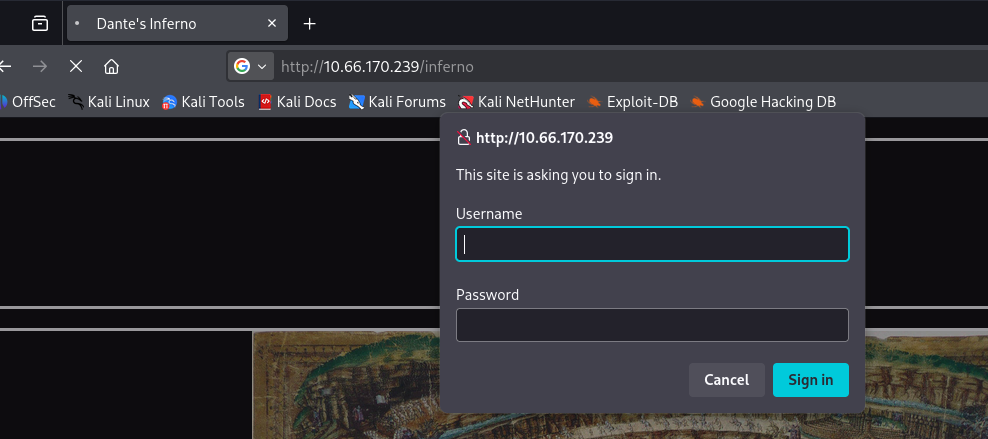The image size is (988, 439).
Task: Focus the Username input field
Action: (652, 244)
